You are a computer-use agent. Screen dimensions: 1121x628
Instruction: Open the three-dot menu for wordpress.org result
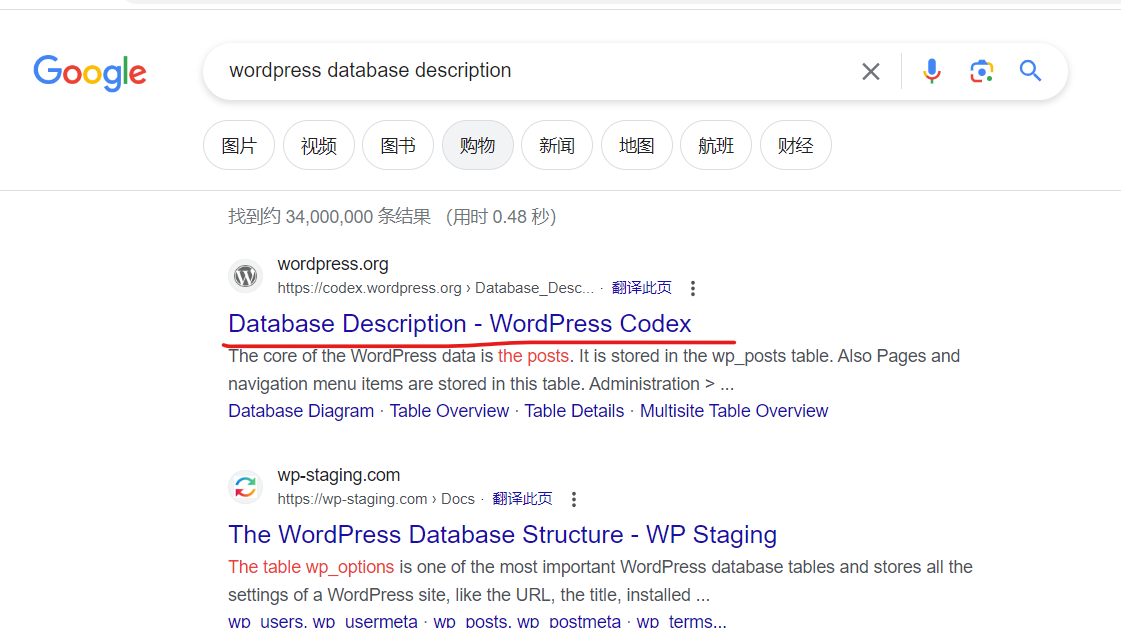coord(693,288)
